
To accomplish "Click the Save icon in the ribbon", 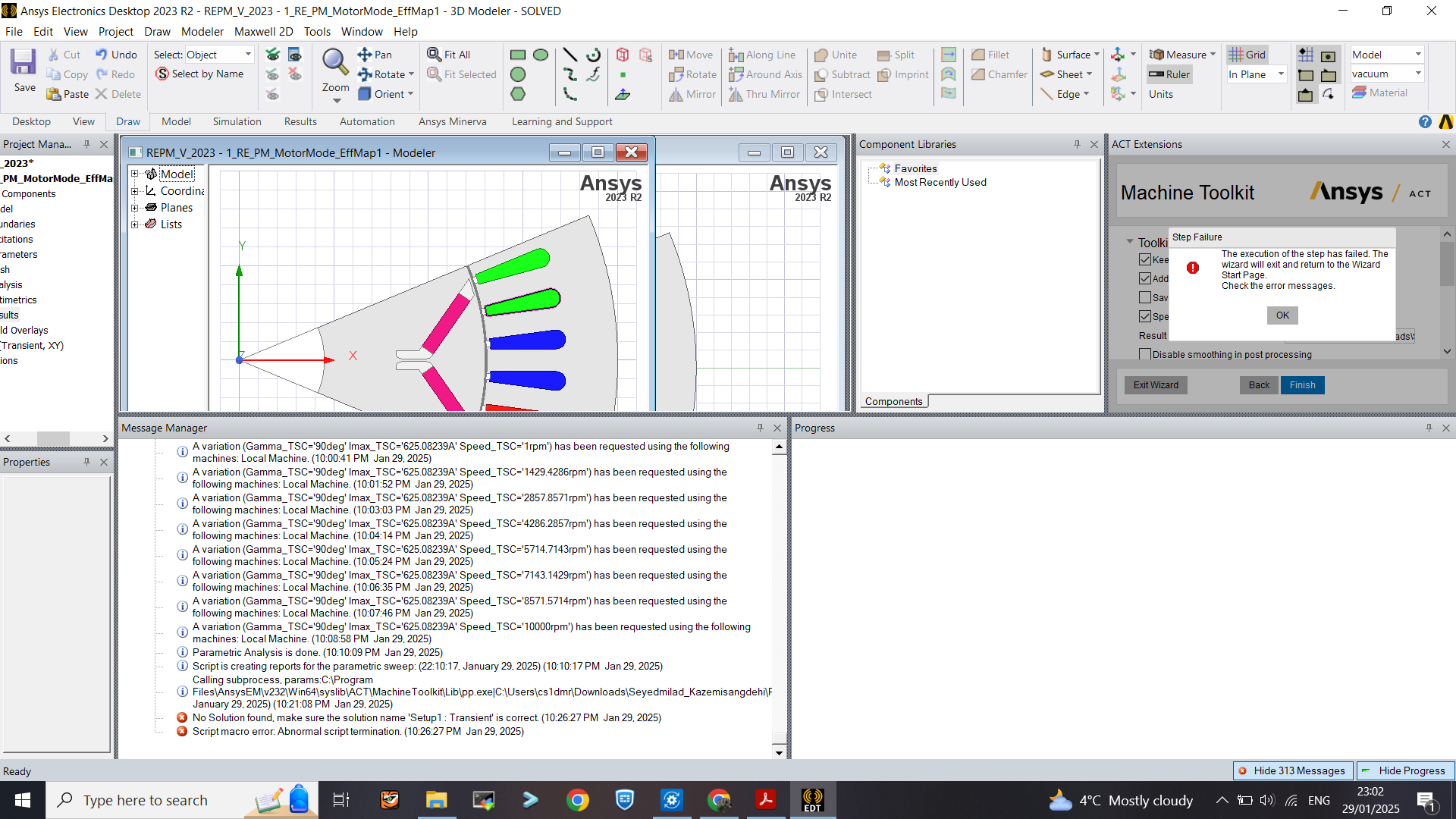I will (24, 62).
